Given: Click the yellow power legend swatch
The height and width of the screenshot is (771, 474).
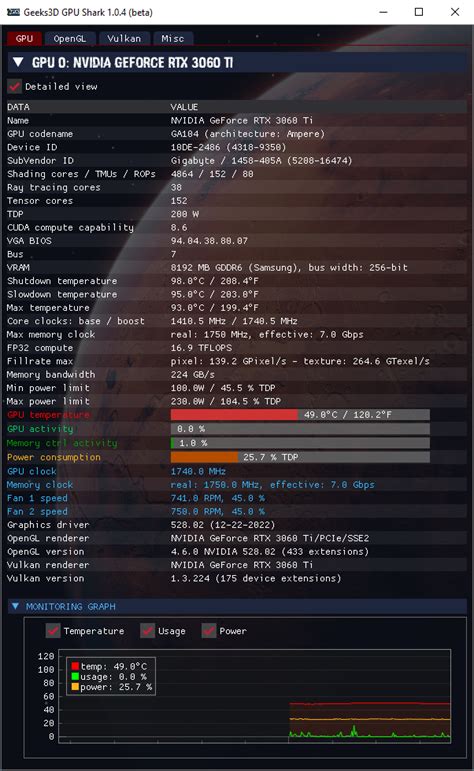Looking at the screenshot, I should tap(75, 687).
